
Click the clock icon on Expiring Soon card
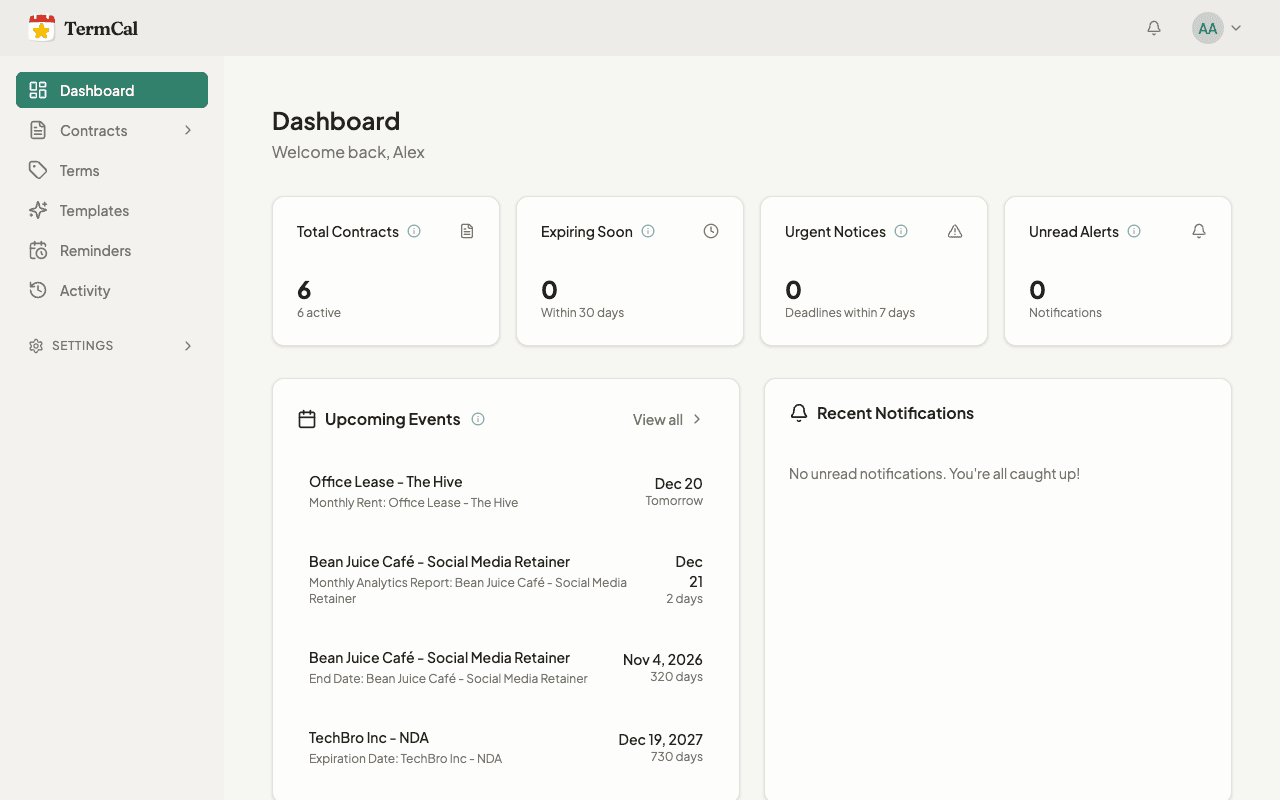(x=710, y=231)
